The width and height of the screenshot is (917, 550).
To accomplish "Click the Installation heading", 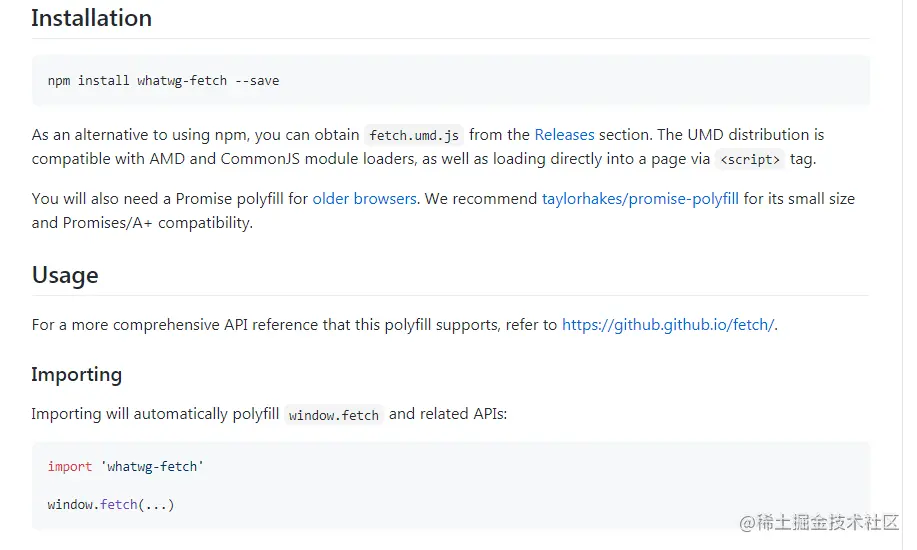I will (x=91, y=18).
